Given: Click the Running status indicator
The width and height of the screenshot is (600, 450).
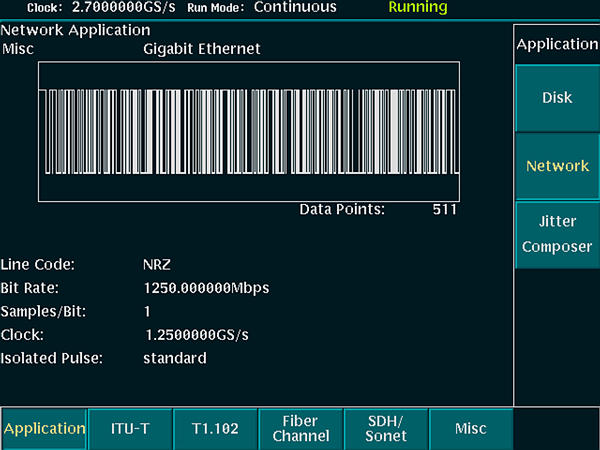Looking at the screenshot, I should coord(418,7).
